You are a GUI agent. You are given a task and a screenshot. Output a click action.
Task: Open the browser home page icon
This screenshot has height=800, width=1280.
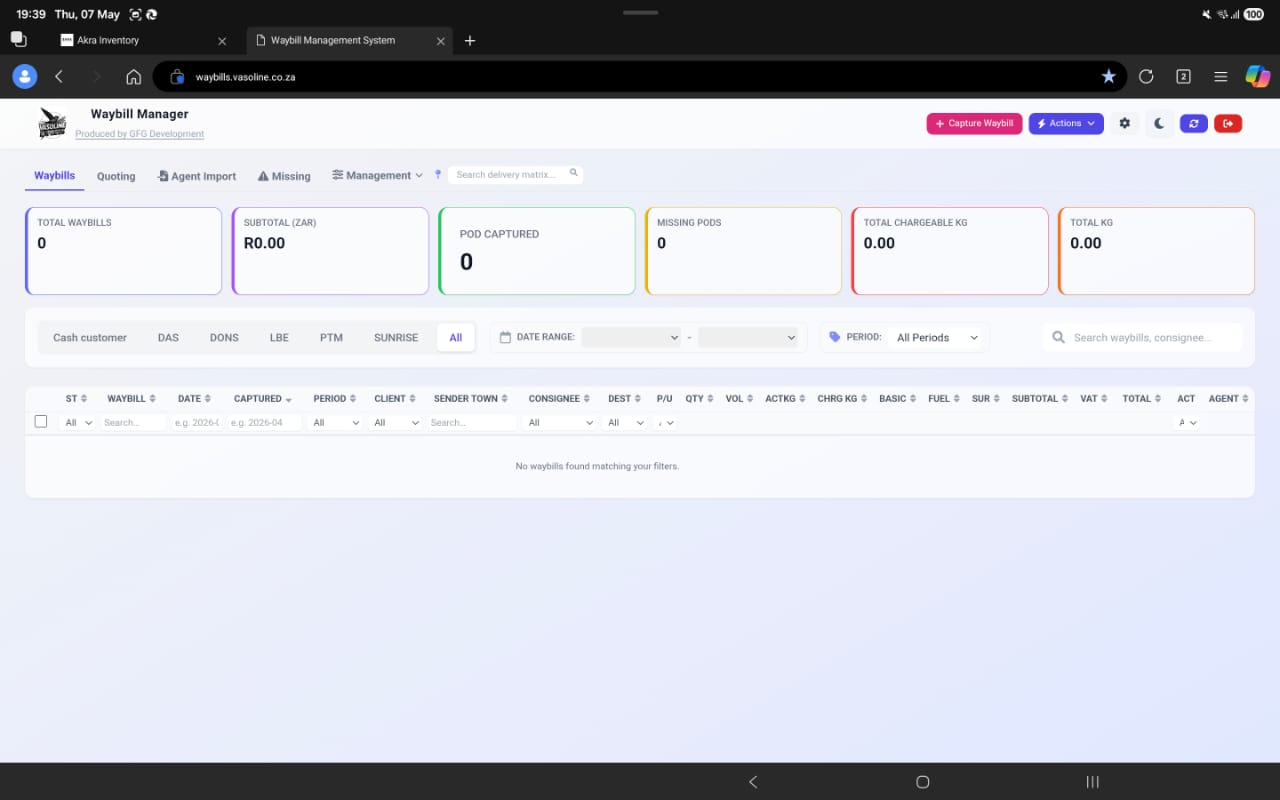133,76
